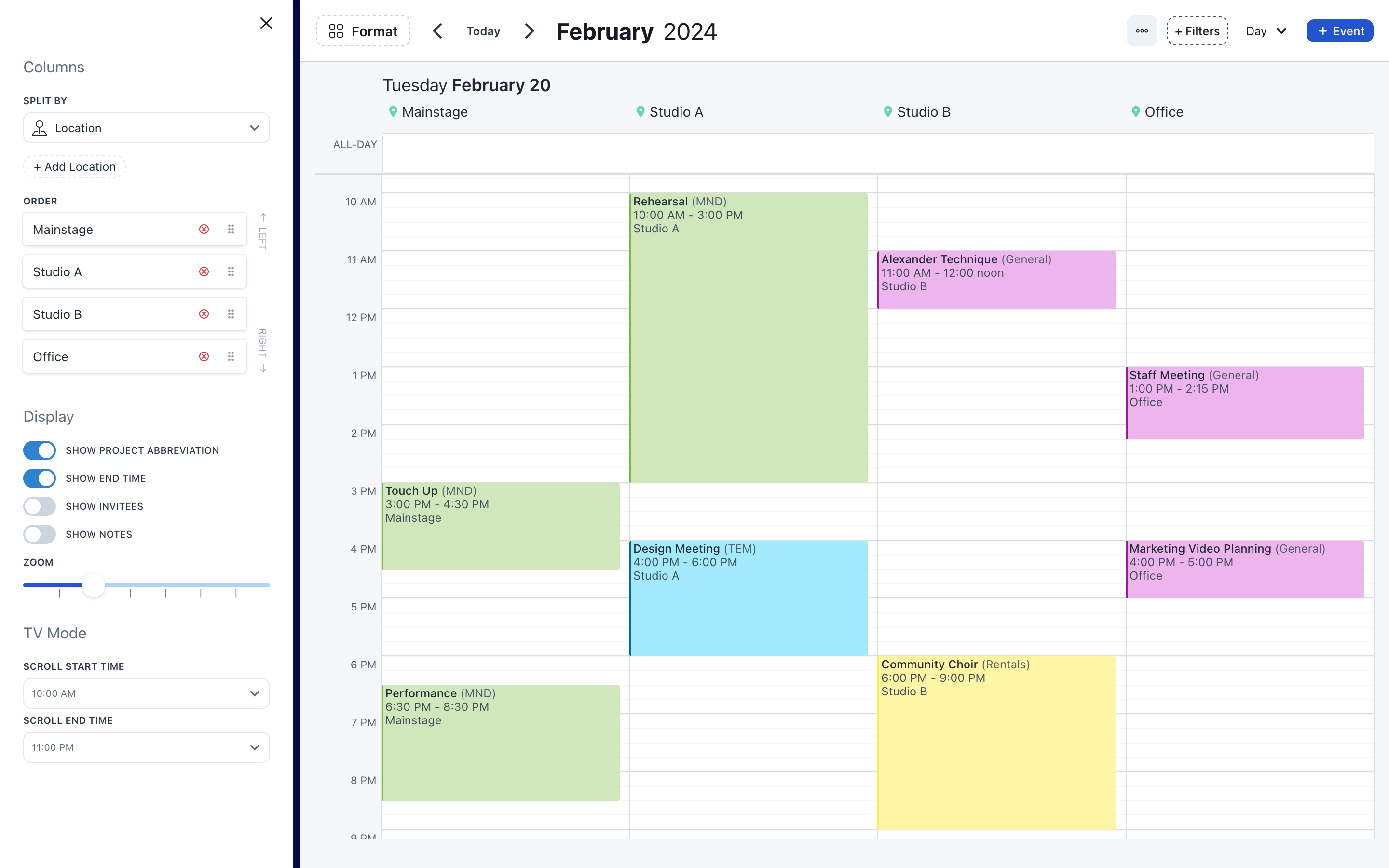Adjust the Zoom slider handle

point(94,585)
